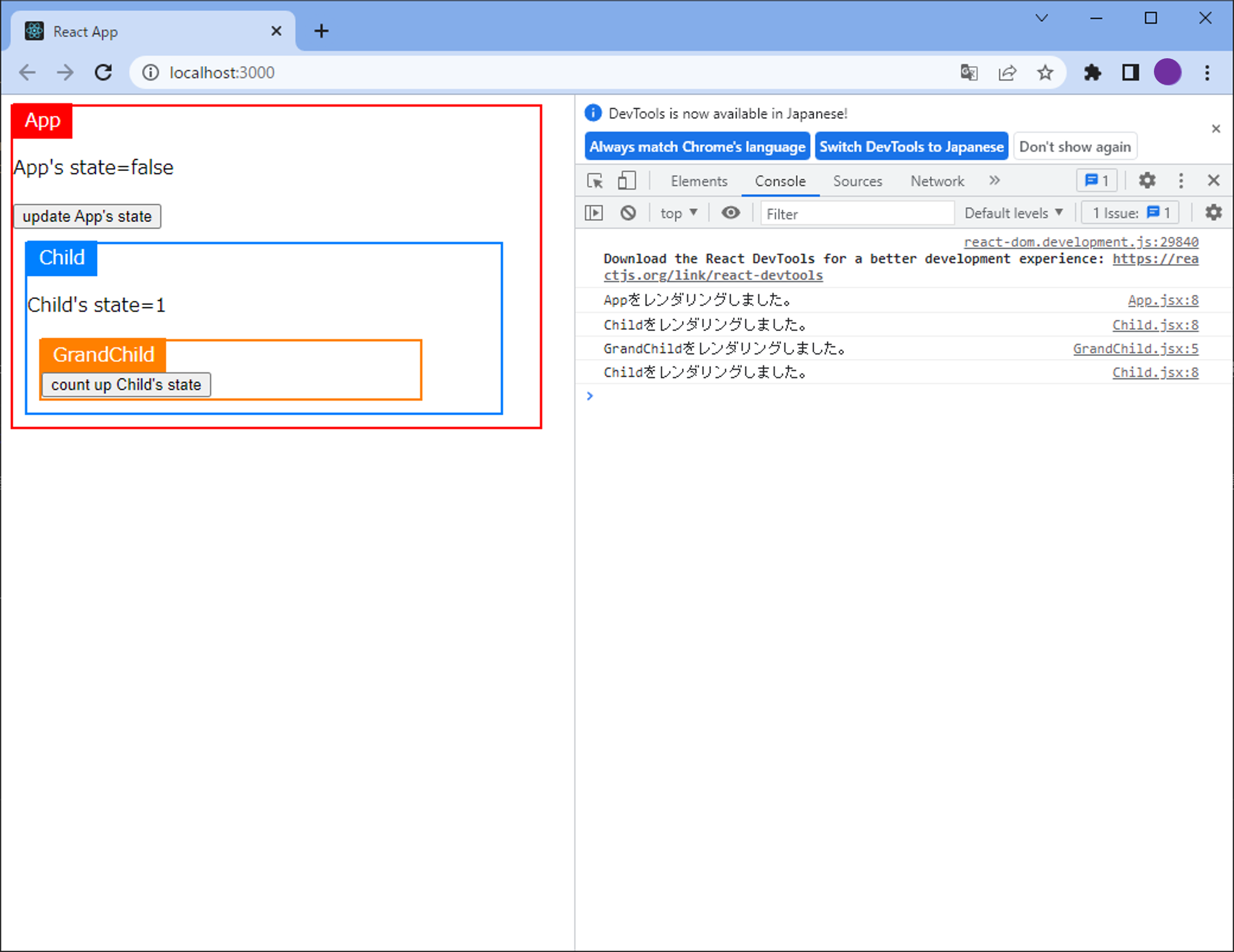Click update App's state button

tap(87, 216)
